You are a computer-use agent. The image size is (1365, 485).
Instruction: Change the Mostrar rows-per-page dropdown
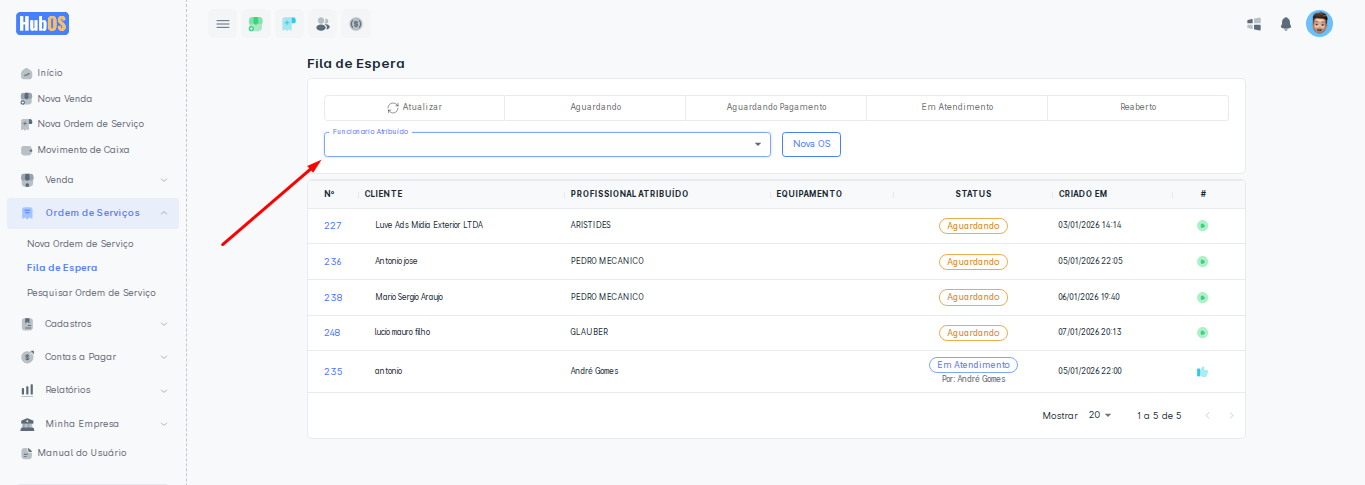coord(1100,415)
